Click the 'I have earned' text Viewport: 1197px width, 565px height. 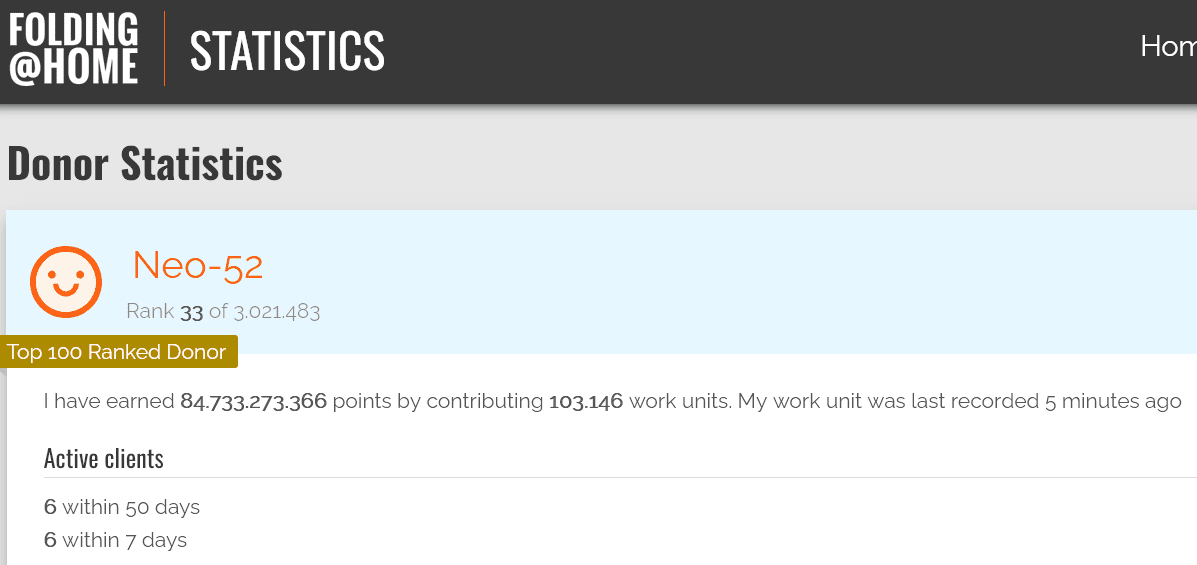[109, 402]
